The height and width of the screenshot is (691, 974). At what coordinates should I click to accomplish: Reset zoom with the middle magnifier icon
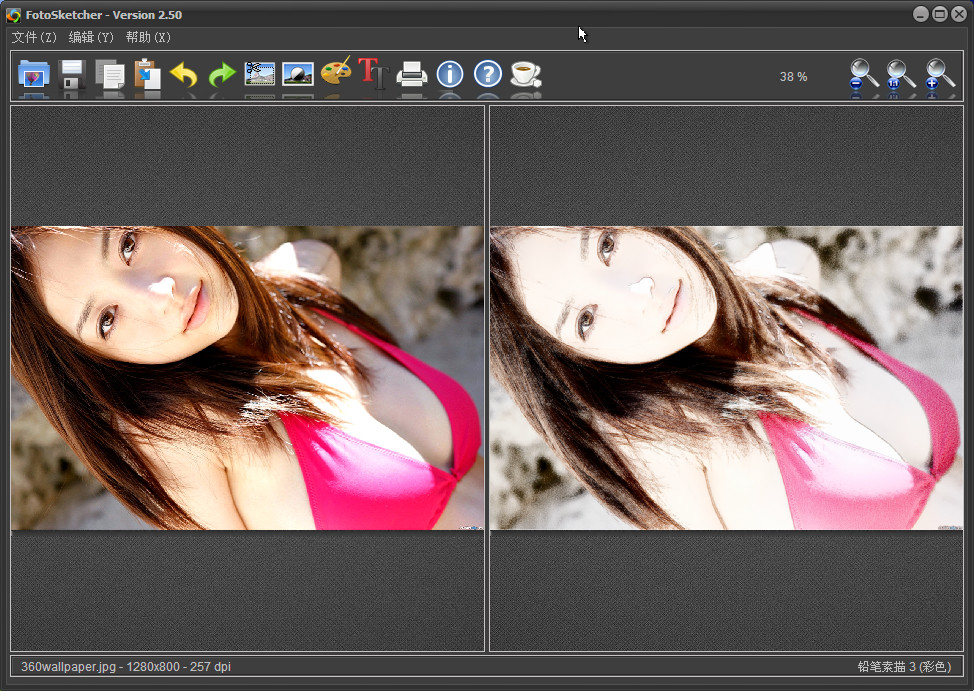coord(901,75)
